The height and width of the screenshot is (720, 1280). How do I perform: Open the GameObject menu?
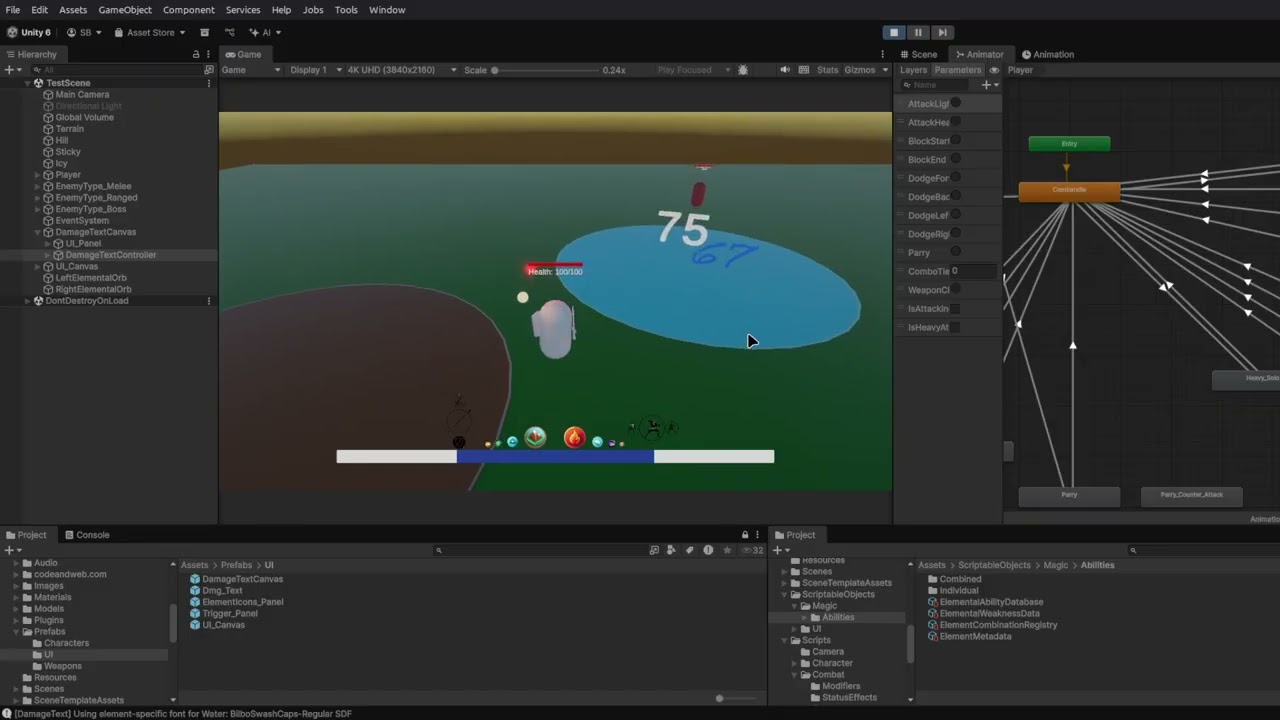point(125,10)
